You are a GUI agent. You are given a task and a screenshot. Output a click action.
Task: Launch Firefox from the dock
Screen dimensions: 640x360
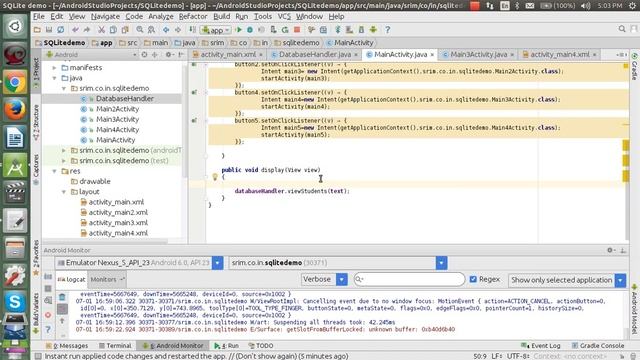click(15, 109)
